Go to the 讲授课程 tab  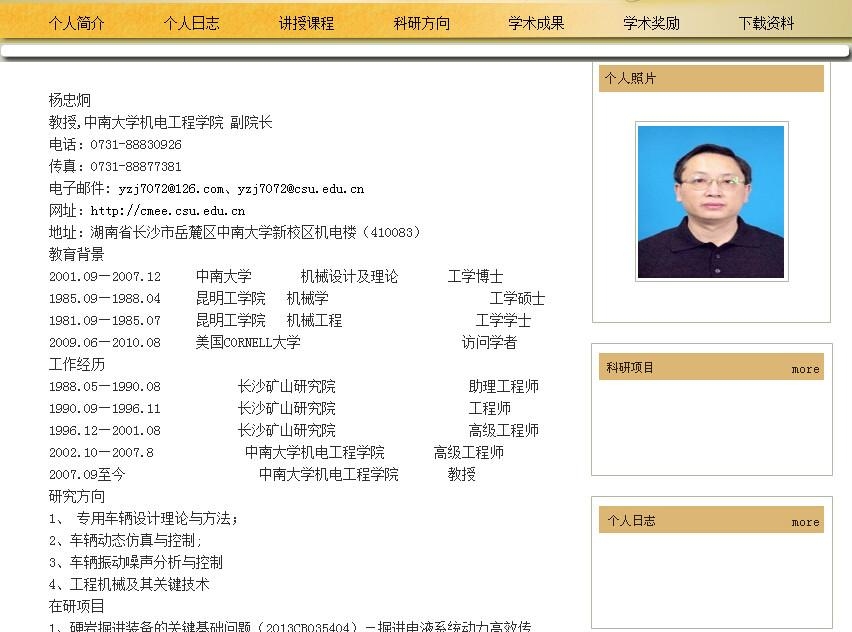click(x=306, y=23)
